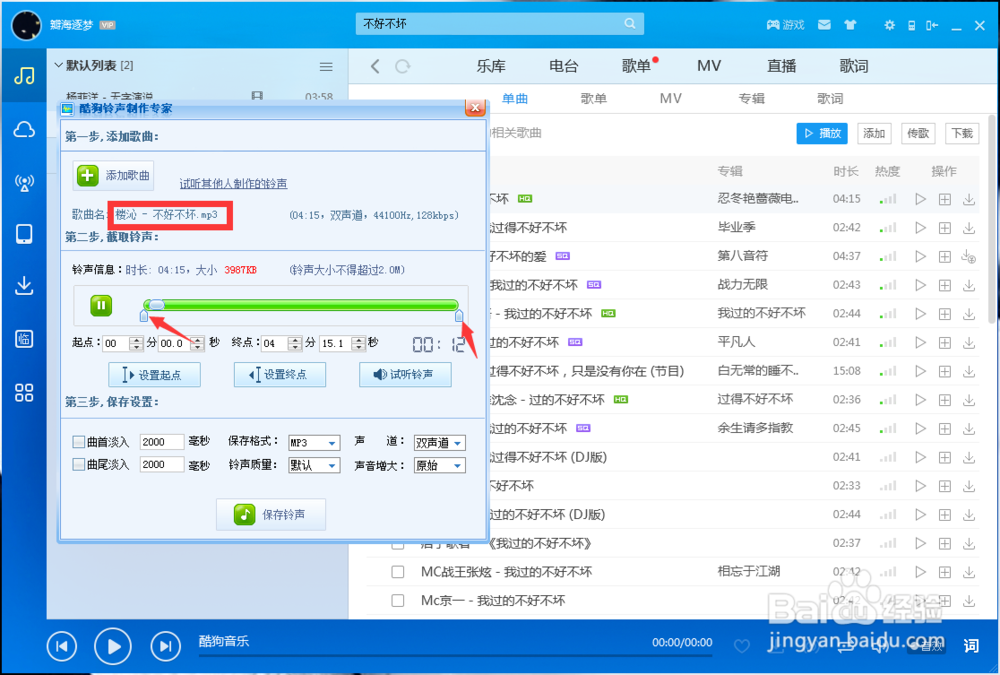Click the blue 播放 button
This screenshot has width=1000, height=675.
(x=821, y=133)
